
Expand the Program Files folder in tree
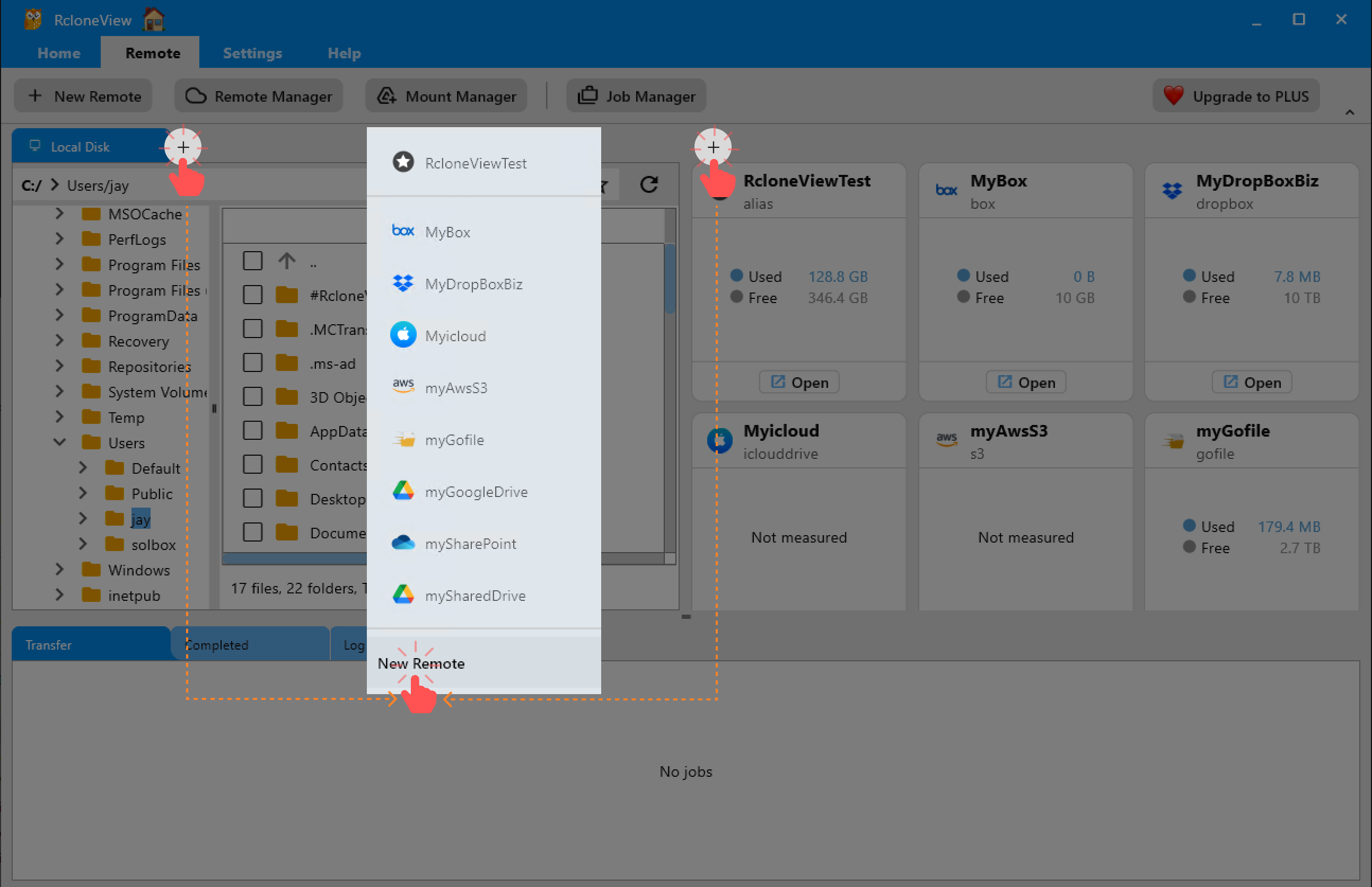(x=59, y=264)
